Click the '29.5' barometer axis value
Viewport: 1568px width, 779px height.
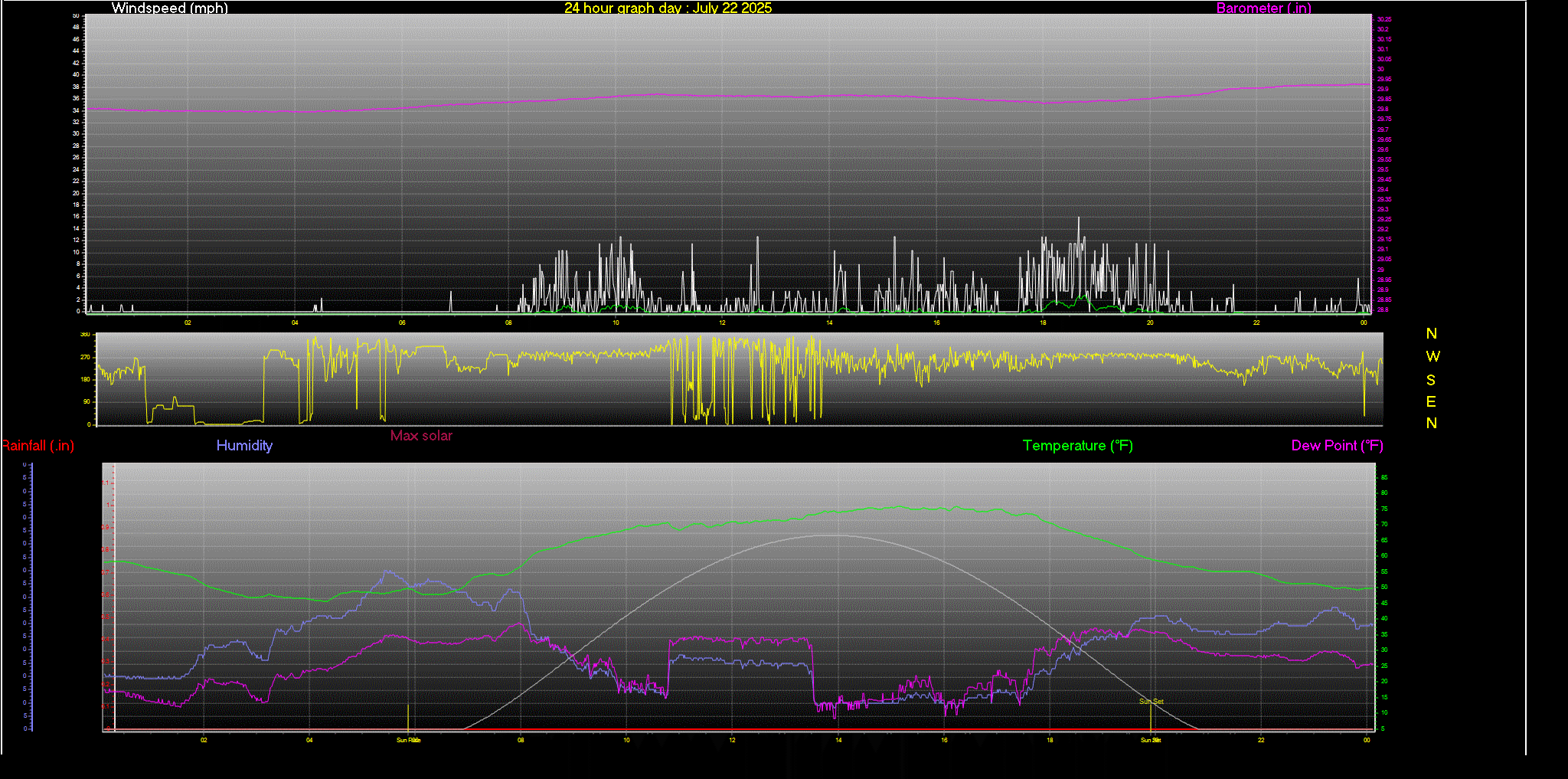coord(1383,169)
